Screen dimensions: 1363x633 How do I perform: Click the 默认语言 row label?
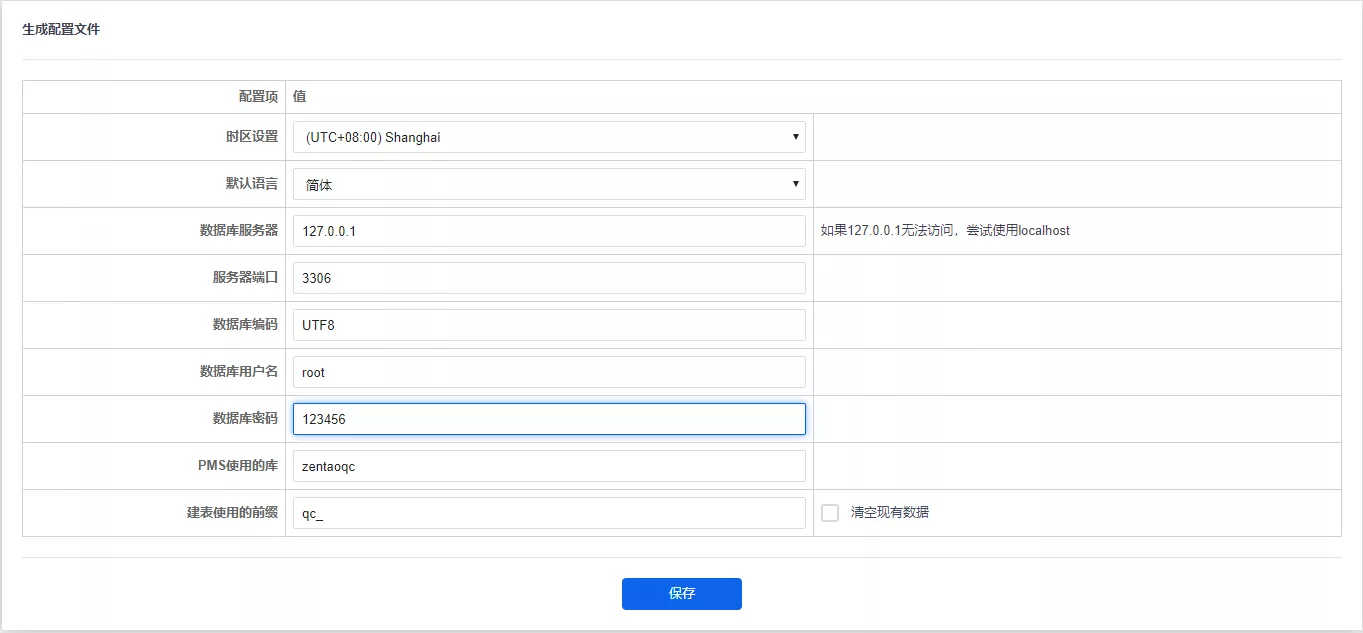coord(251,184)
